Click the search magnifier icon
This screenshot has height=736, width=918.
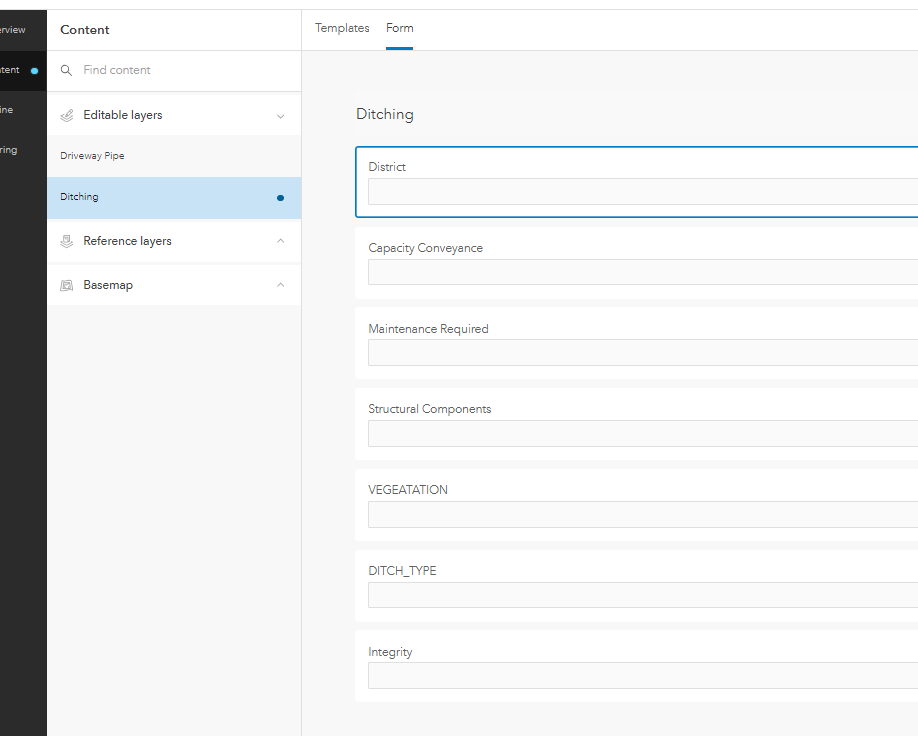point(67,71)
